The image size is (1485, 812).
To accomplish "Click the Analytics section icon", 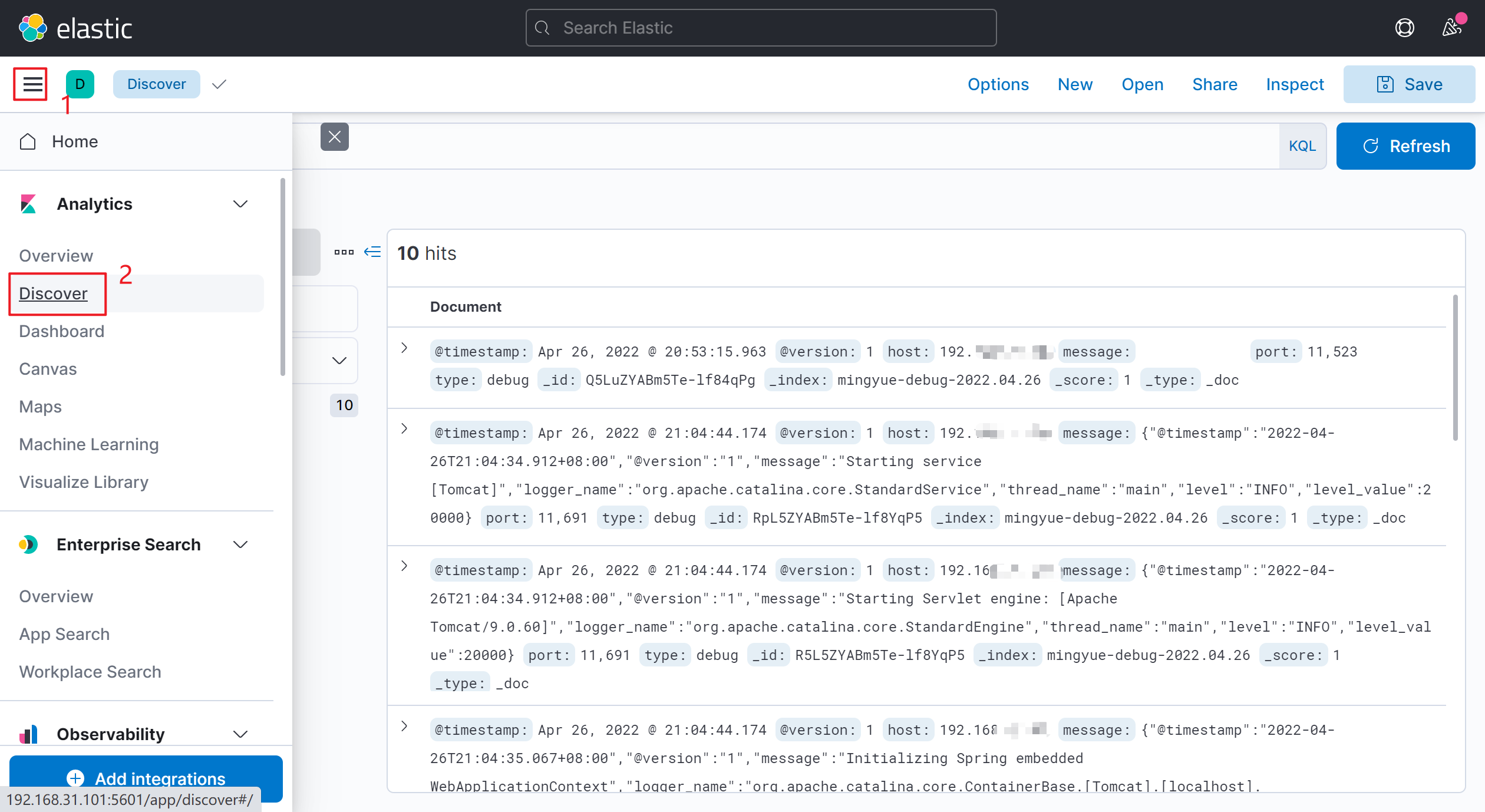I will click(x=30, y=204).
